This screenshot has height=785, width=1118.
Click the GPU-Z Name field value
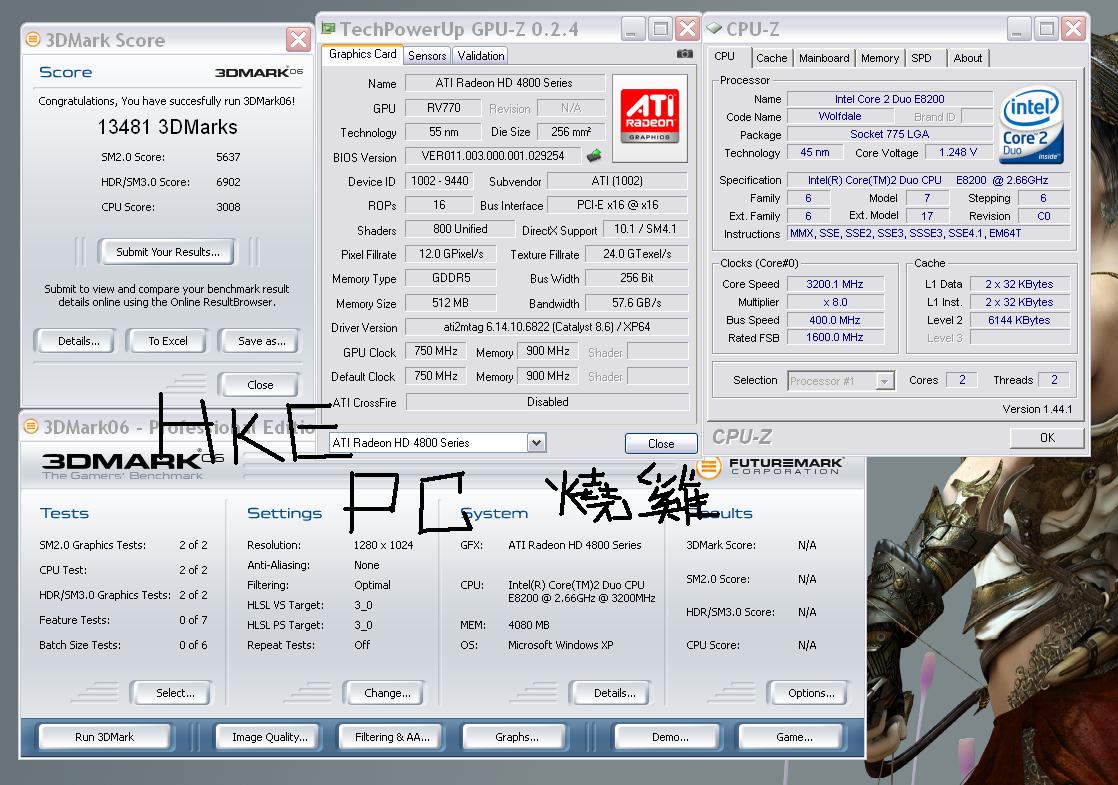504,83
